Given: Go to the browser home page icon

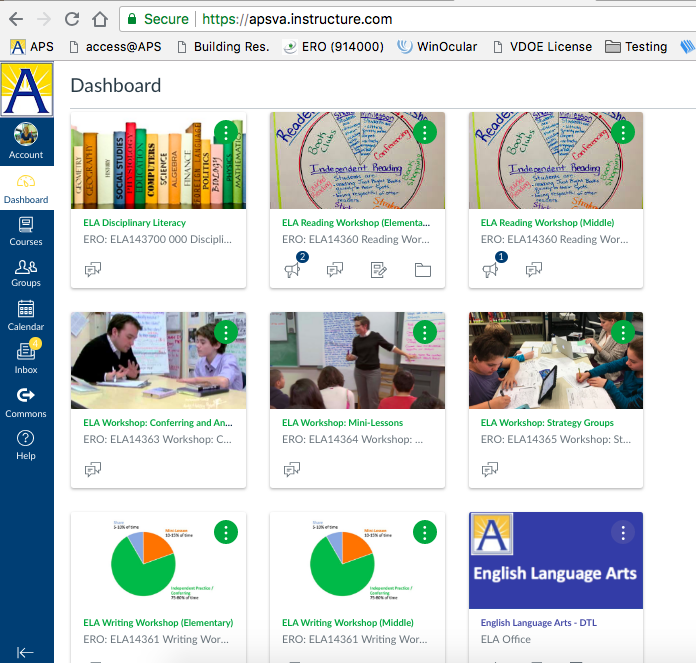Looking at the screenshot, I should pos(100,19).
